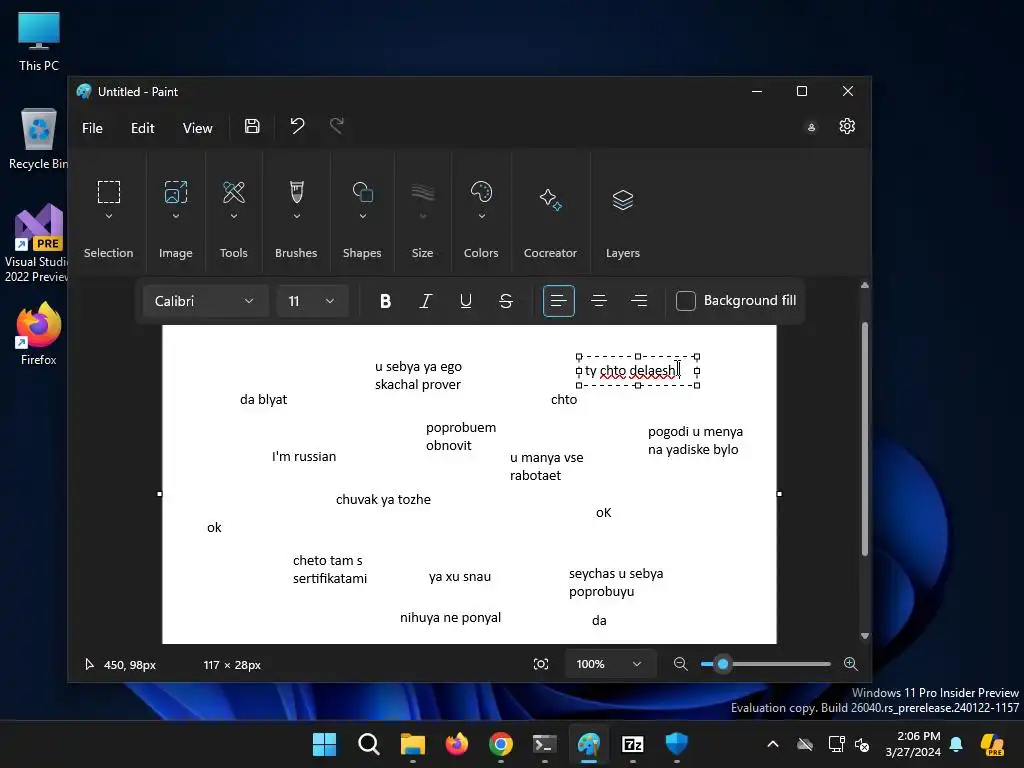Show hidden system tray icons
Viewport: 1024px width, 768px height.
point(773,744)
